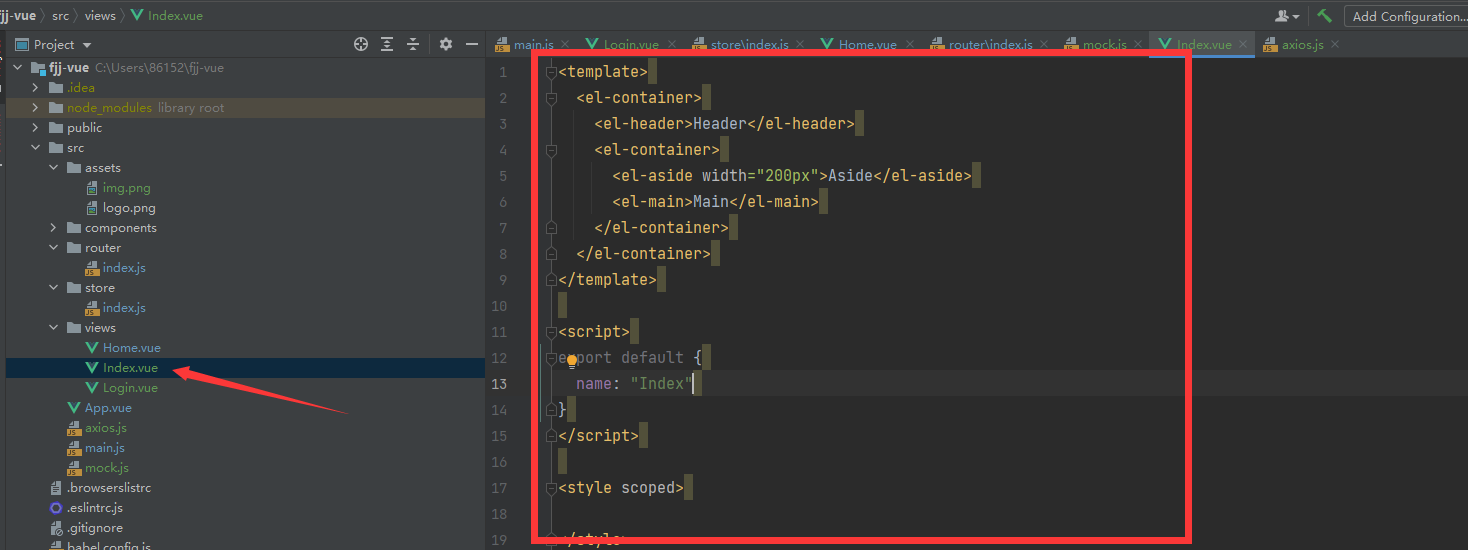Click the green Build hammer icon
Viewport: 1468px width, 550px height.
(x=1324, y=16)
